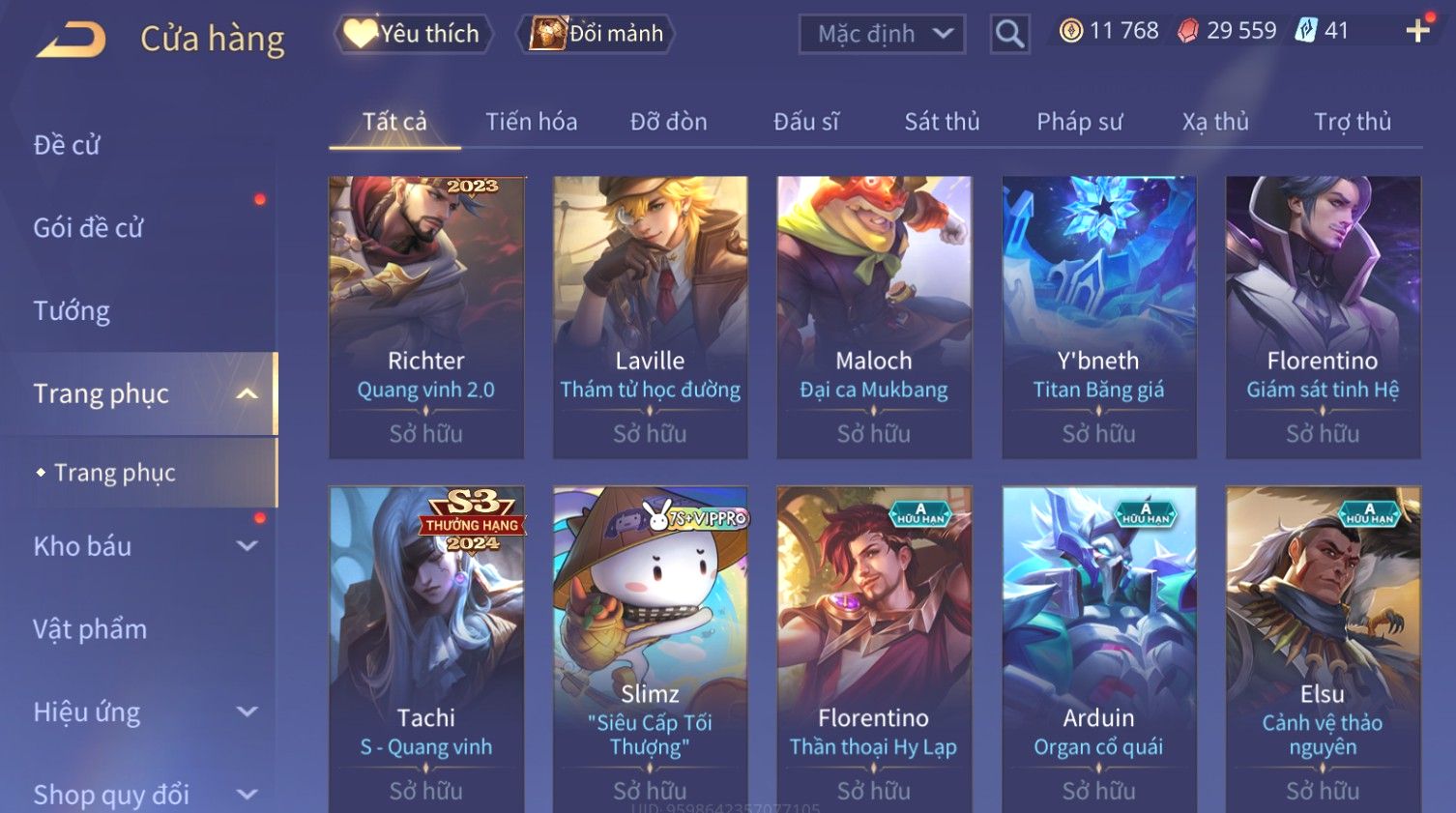1456x813 pixels.
Task: Select the Tiến hóa tab
Action: [x=531, y=122]
